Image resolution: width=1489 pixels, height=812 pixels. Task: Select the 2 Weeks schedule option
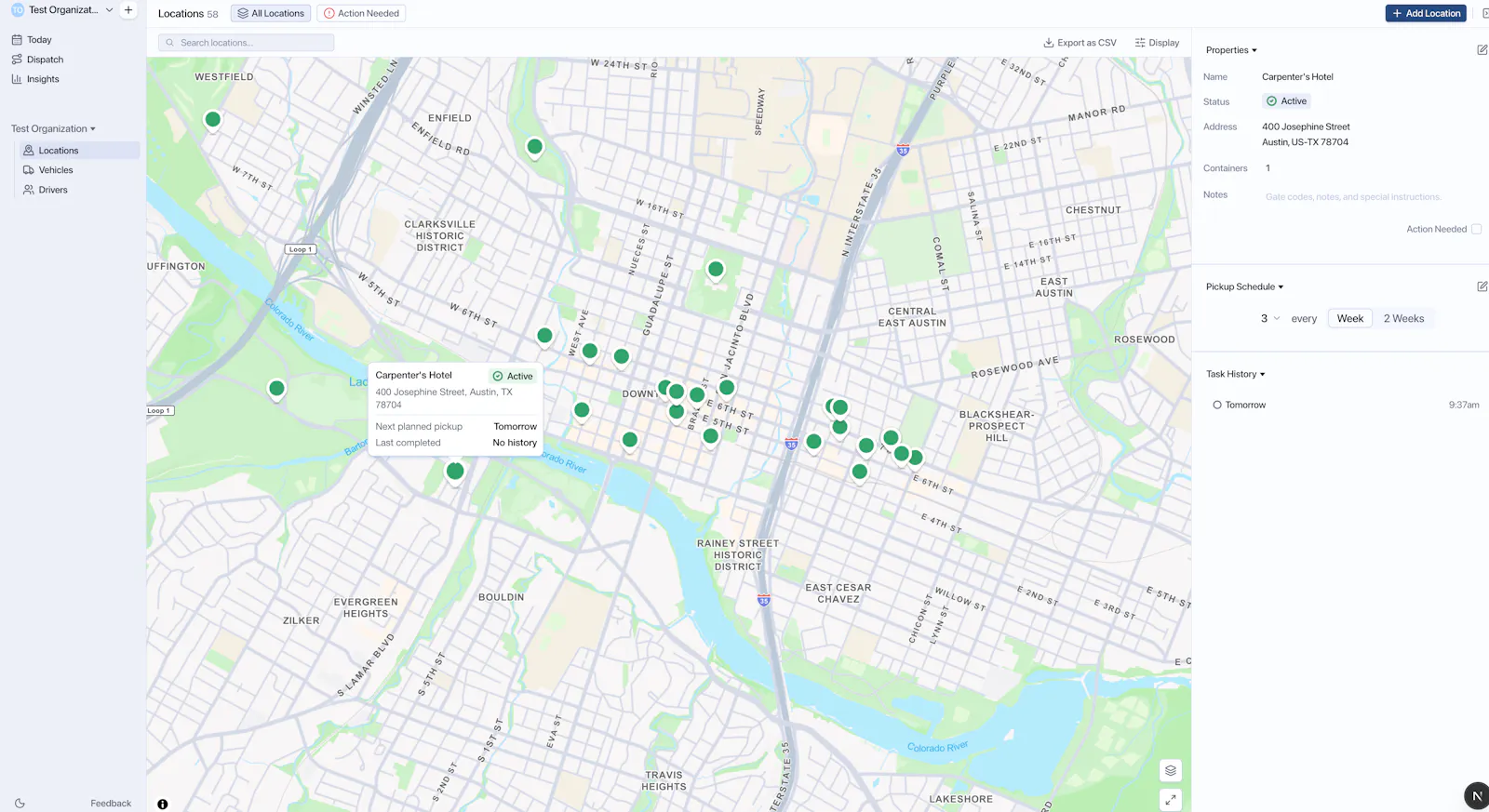click(1403, 319)
